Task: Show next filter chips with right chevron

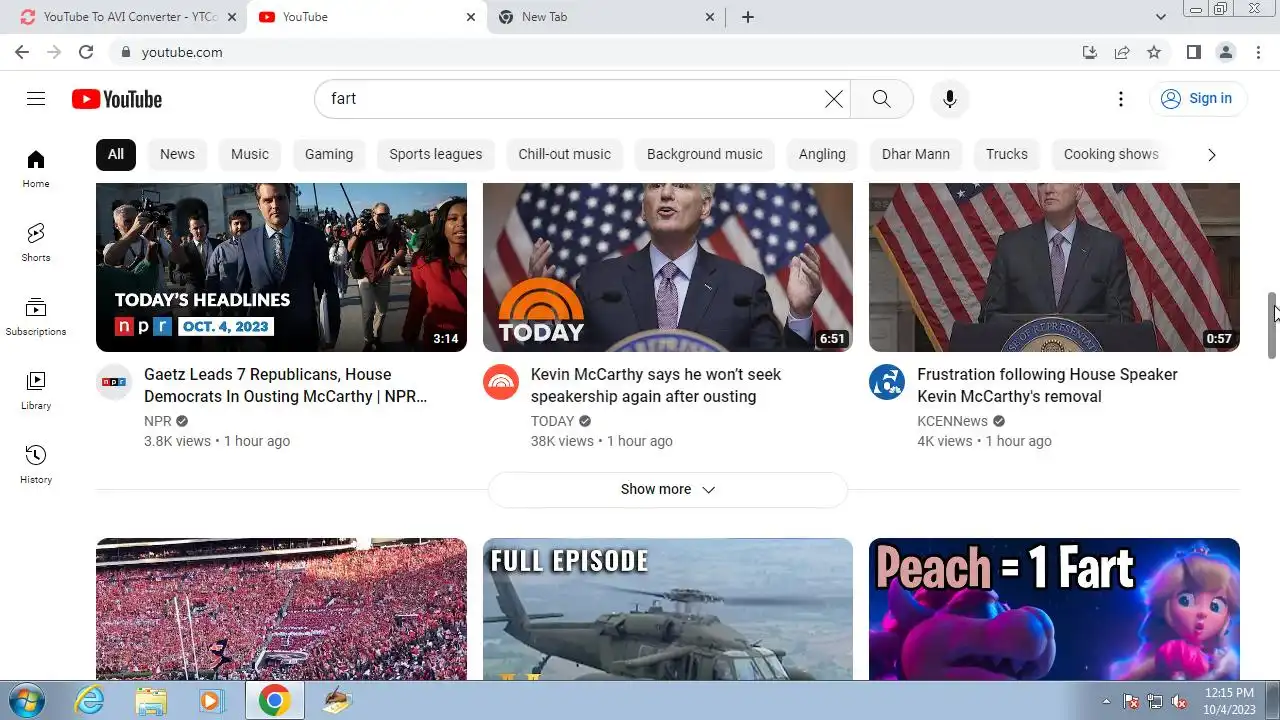Action: point(1211,155)
